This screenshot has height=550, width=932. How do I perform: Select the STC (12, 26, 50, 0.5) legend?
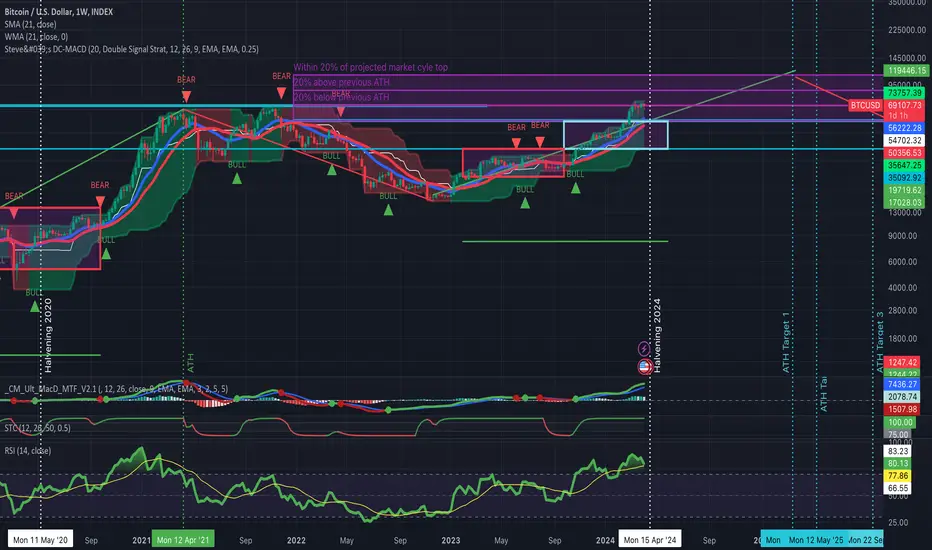pyautogui.click(x=37, y=428)
